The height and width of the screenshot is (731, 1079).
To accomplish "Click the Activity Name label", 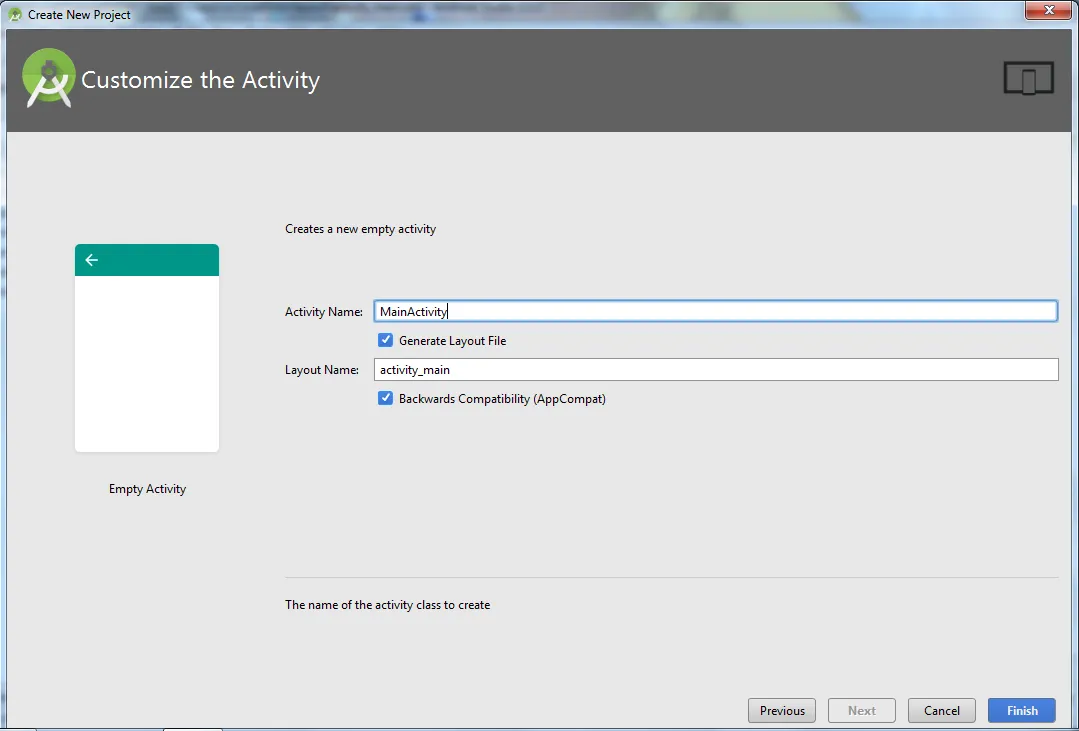I will 323,312.
